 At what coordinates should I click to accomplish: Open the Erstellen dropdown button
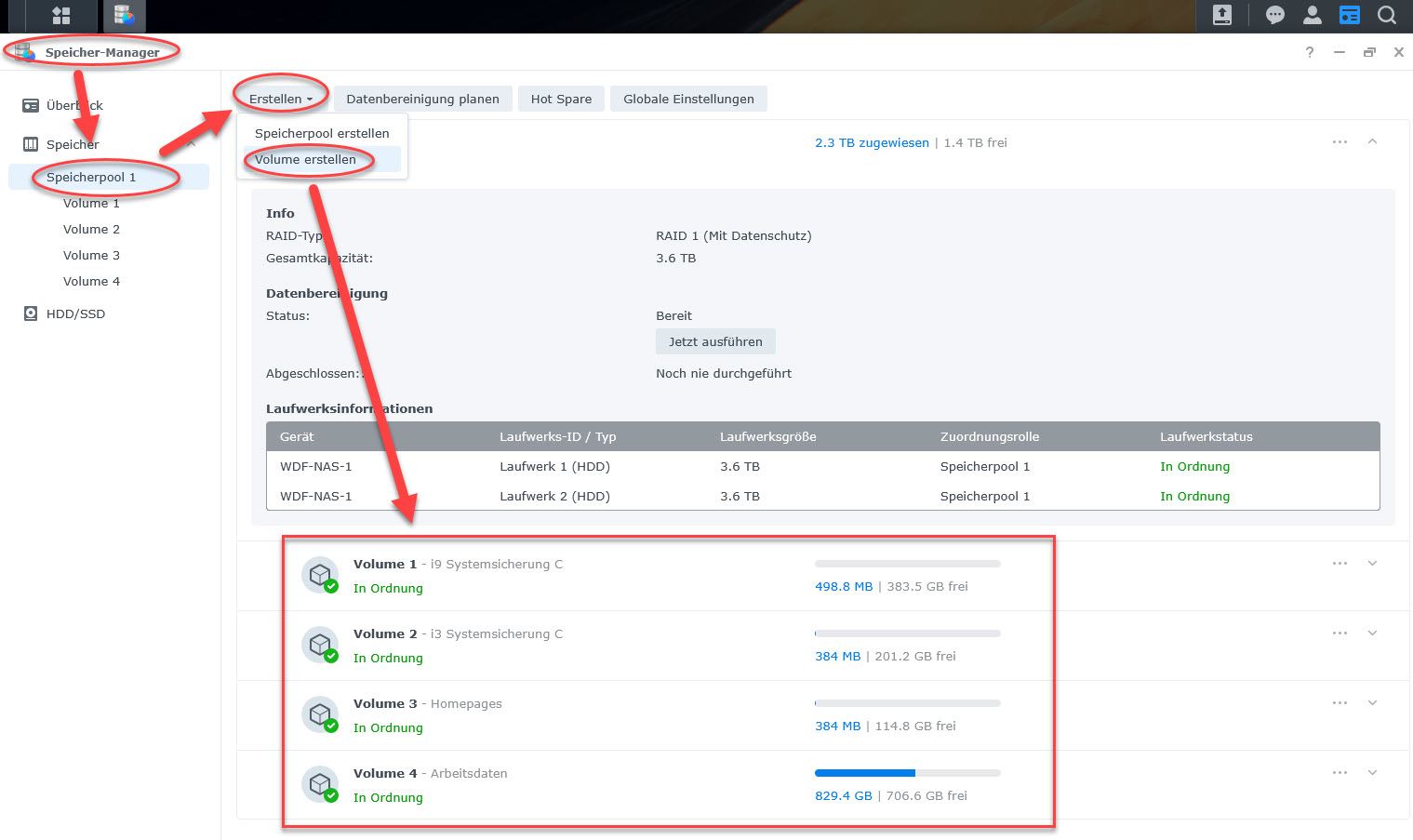(x=280, y=99)
